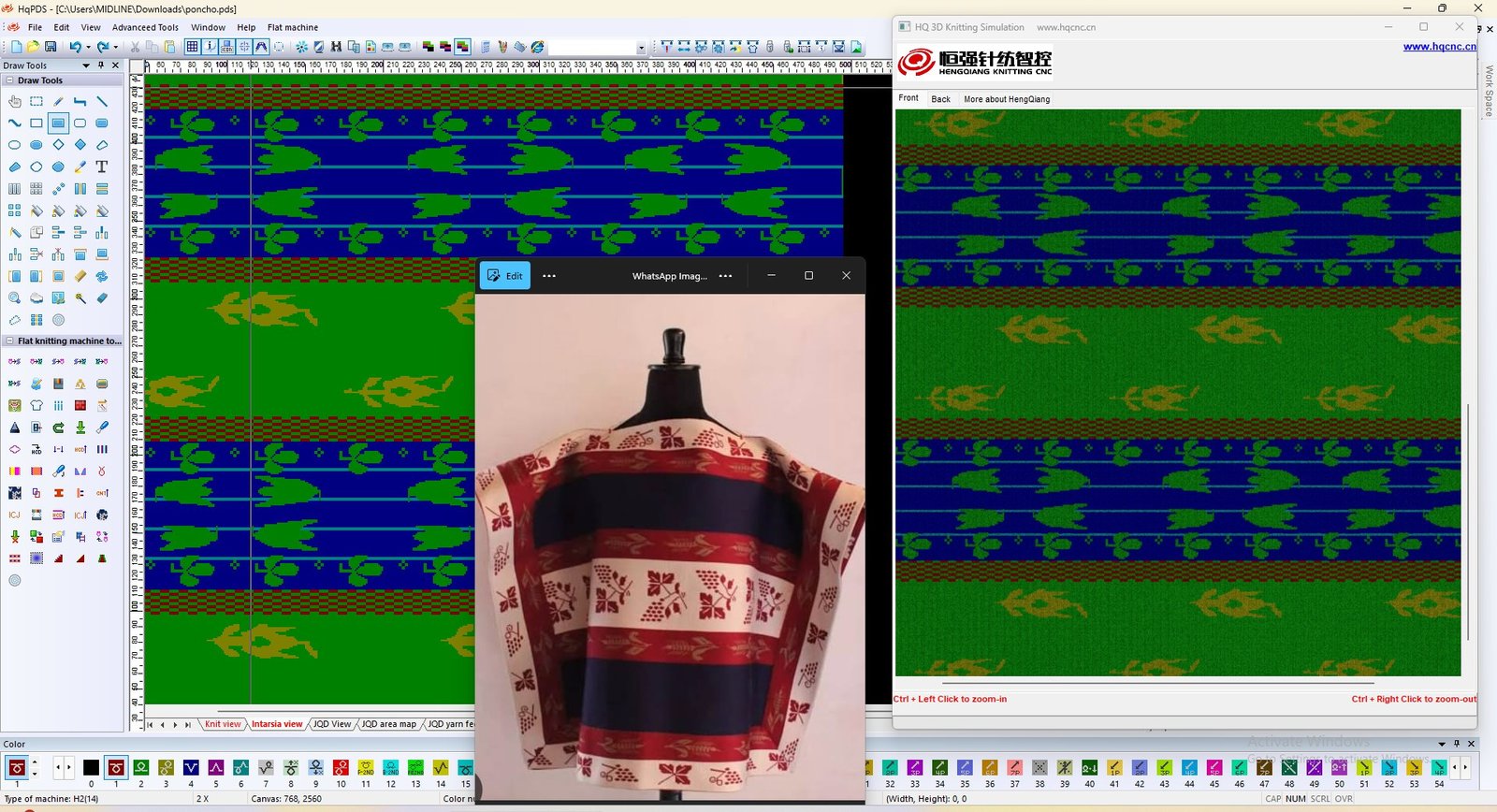Click the Undo arrow icon

[75, 47]
